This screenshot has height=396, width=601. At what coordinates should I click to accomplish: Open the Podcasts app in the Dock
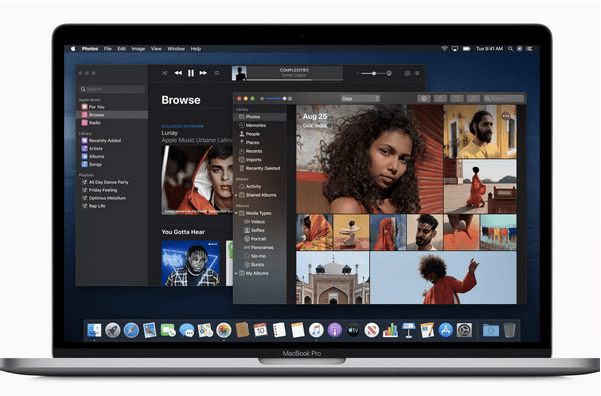point(335,330)
